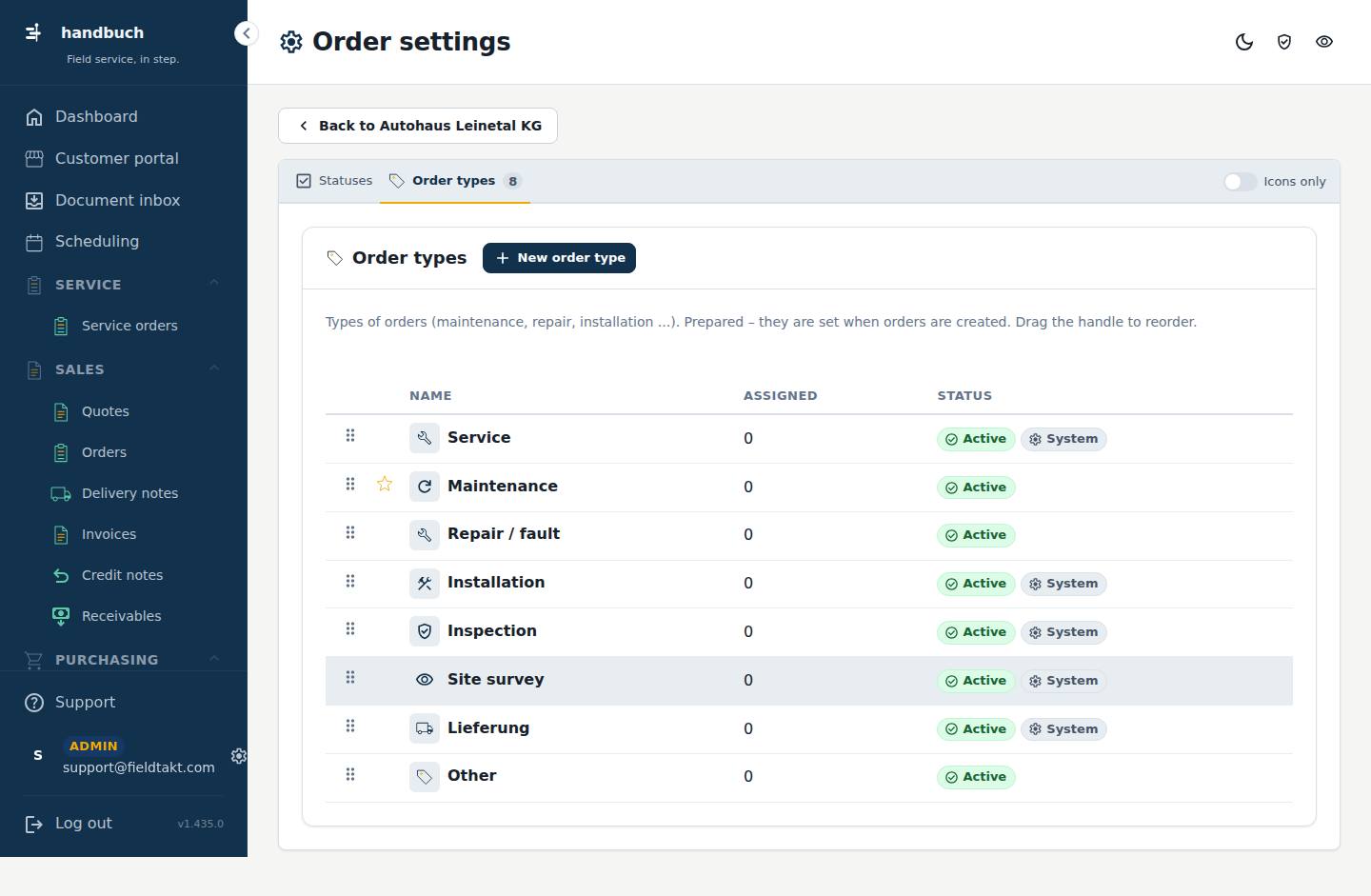The height and width of the screenshot is (896, 1371).
Task: Collapse the PURCHASING sidebar section
Action: [x=214, y=658]
